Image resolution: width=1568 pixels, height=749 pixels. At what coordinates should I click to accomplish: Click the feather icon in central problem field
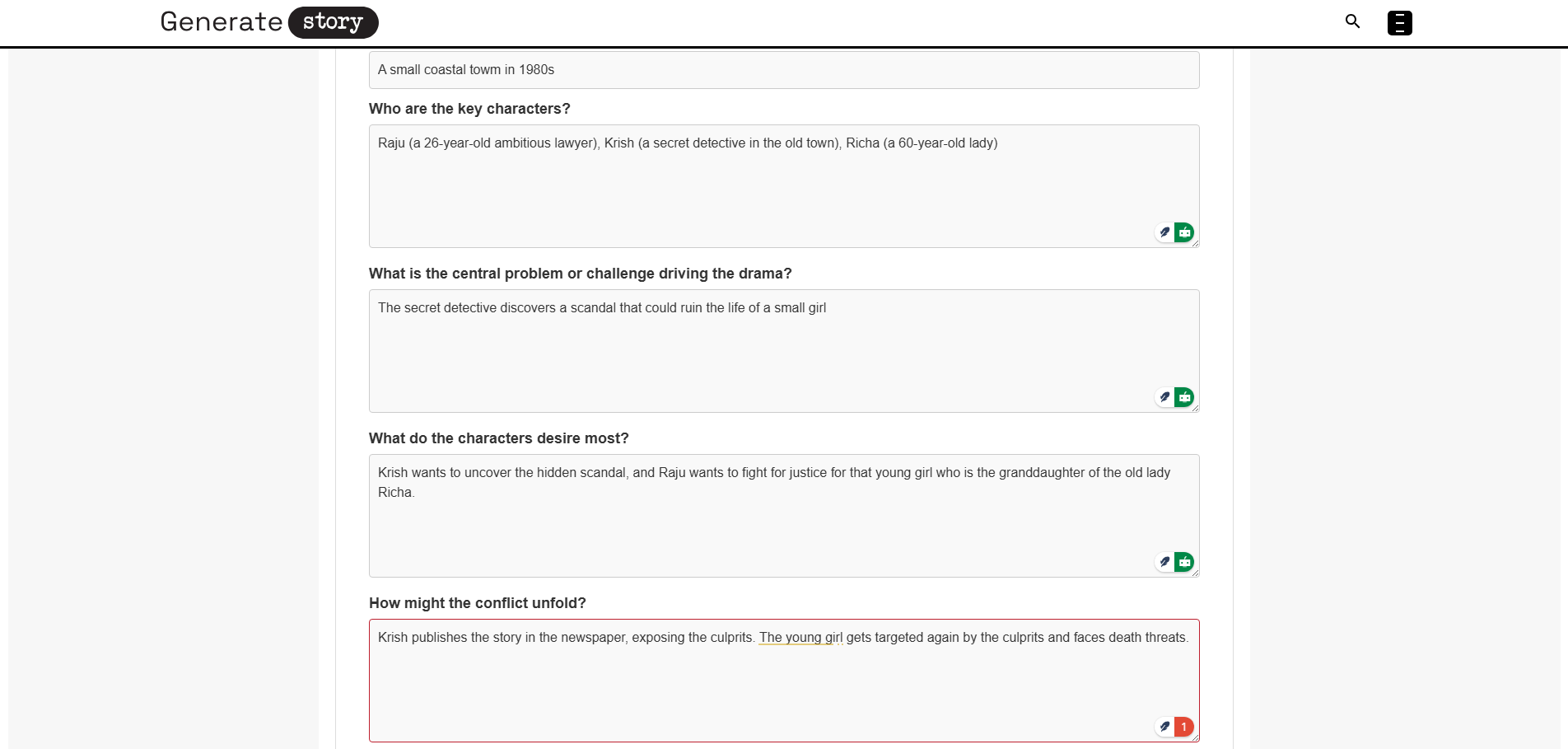(x=1164, y=396)
